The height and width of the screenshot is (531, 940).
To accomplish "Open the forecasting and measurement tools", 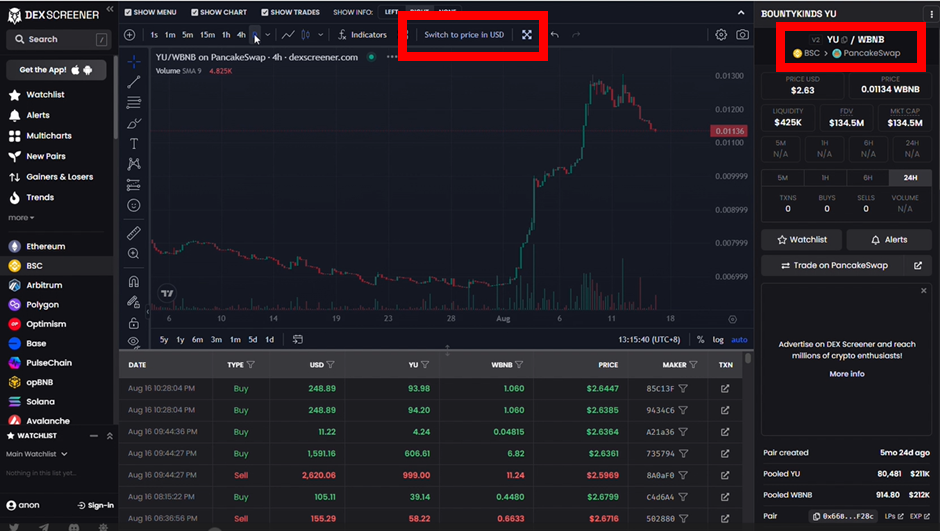I will coord(134,185).
